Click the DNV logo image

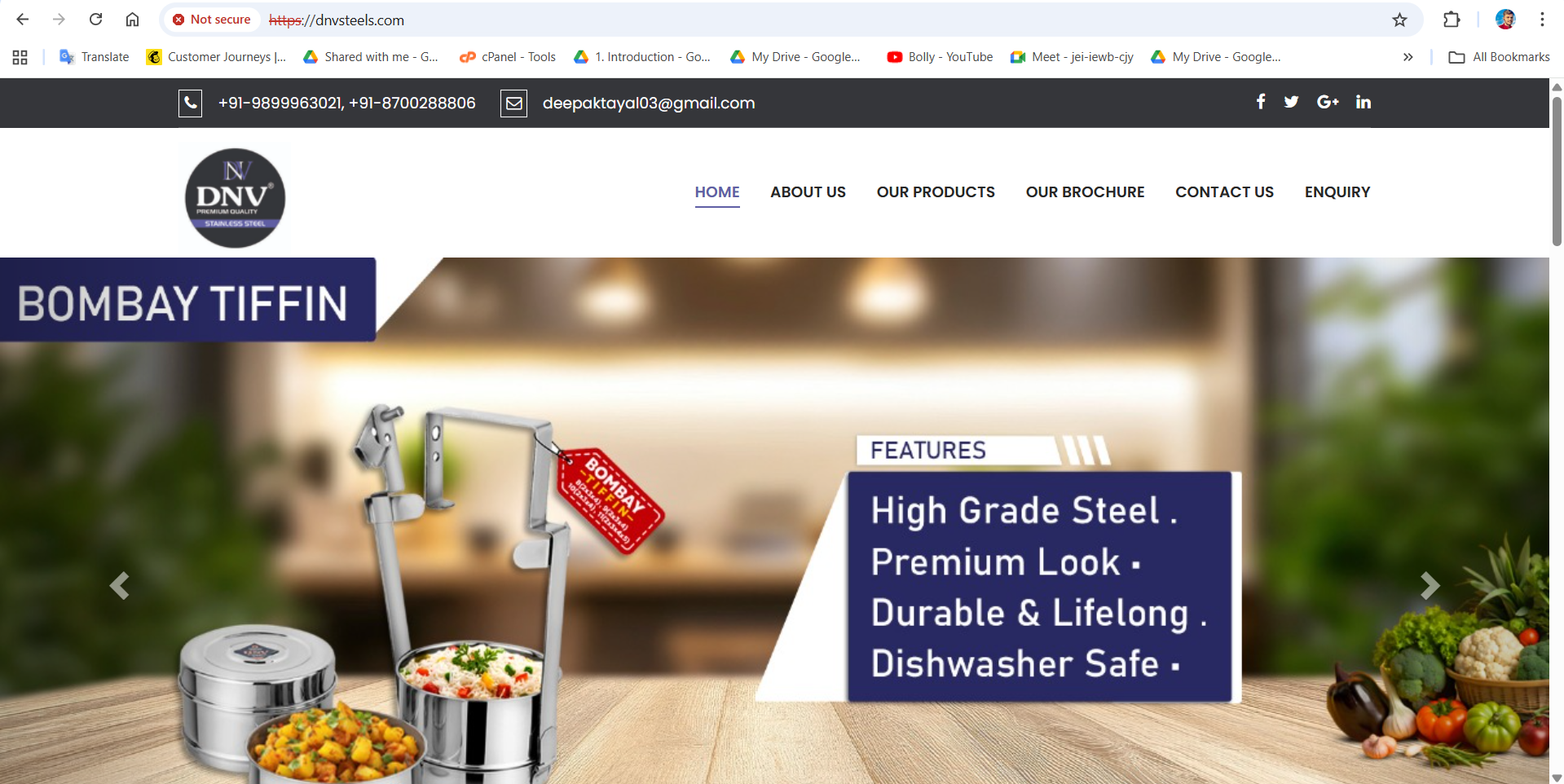coord(235,198)
